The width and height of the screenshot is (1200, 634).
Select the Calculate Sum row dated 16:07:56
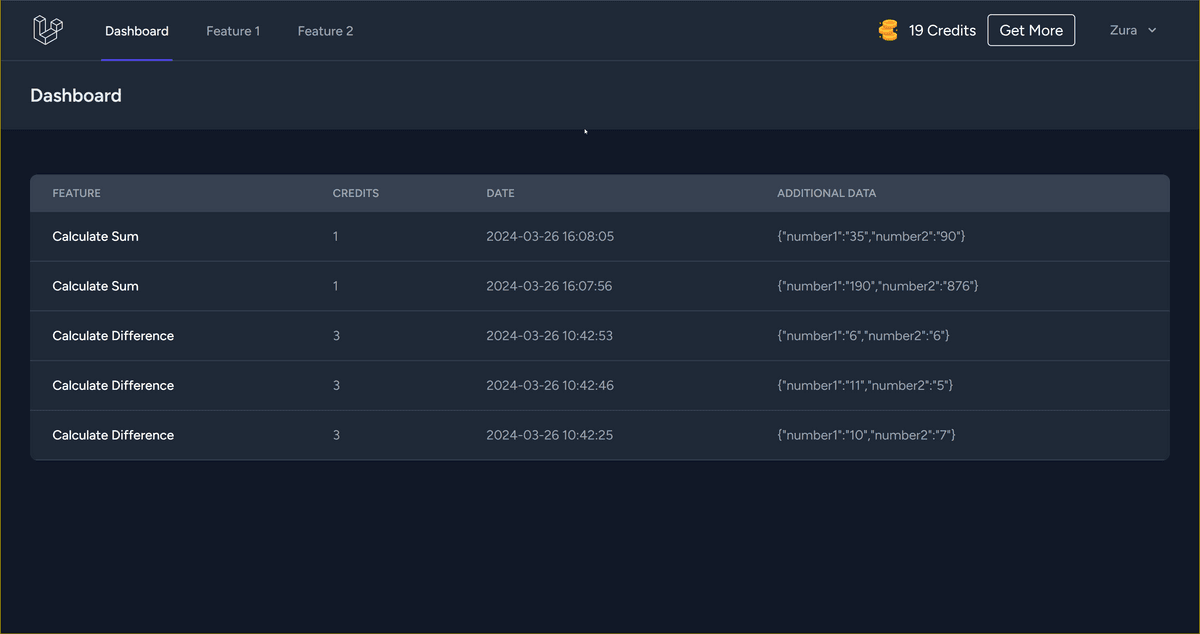(96, 286)
